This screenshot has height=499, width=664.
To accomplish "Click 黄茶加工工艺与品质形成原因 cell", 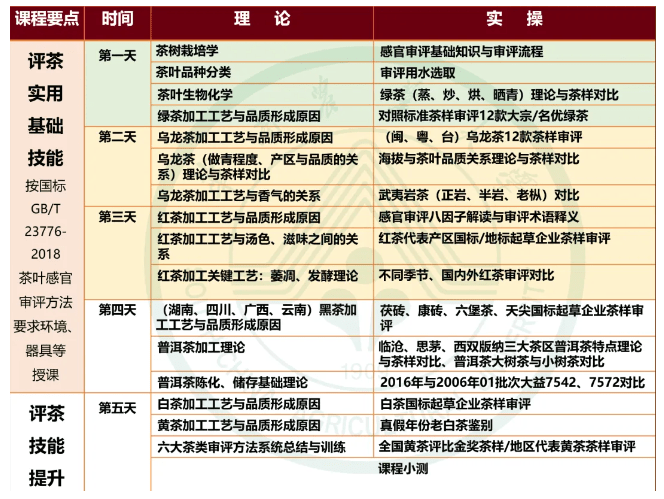I will point(262,425).
